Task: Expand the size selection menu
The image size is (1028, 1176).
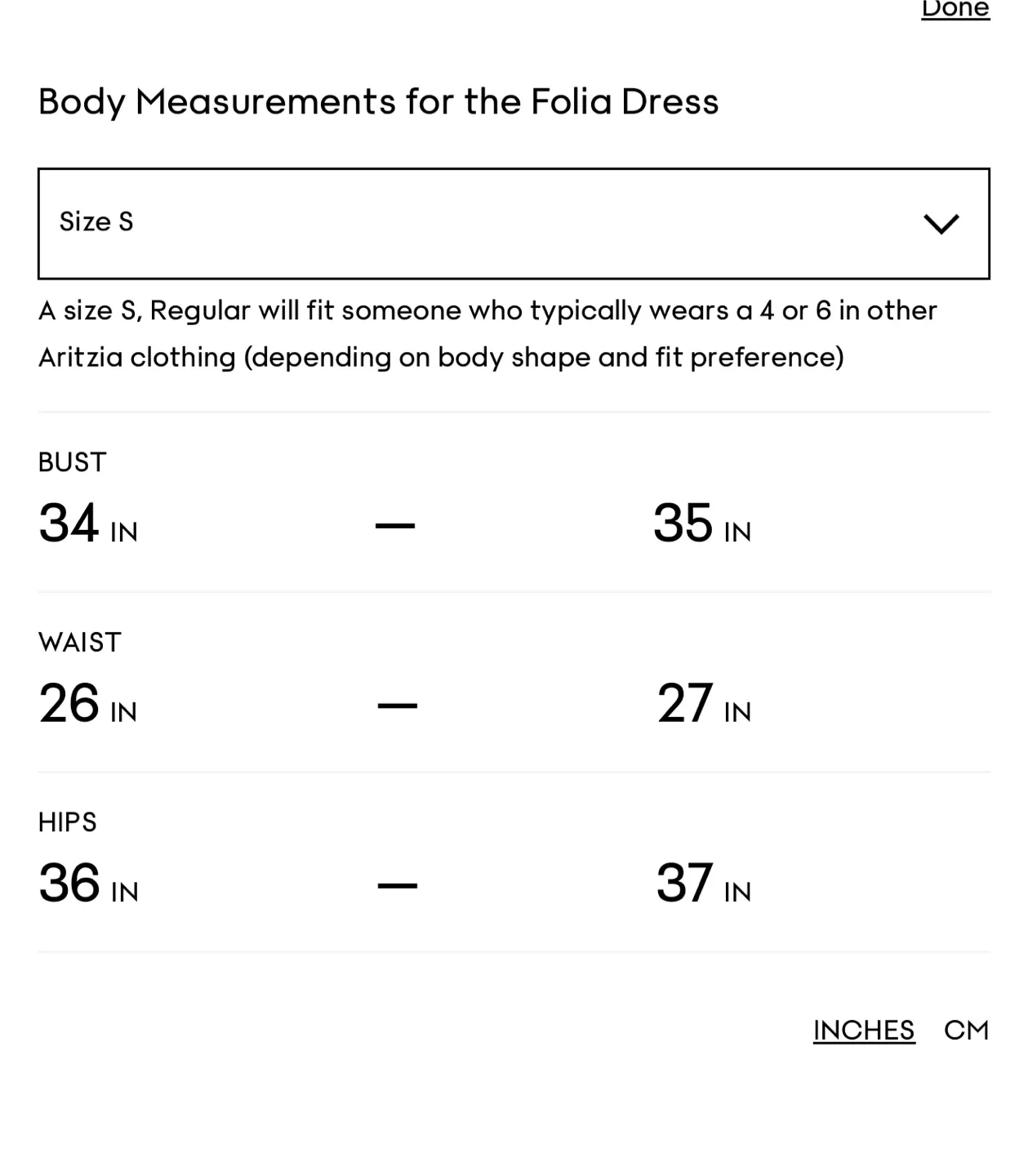Action: coord(514,223)
